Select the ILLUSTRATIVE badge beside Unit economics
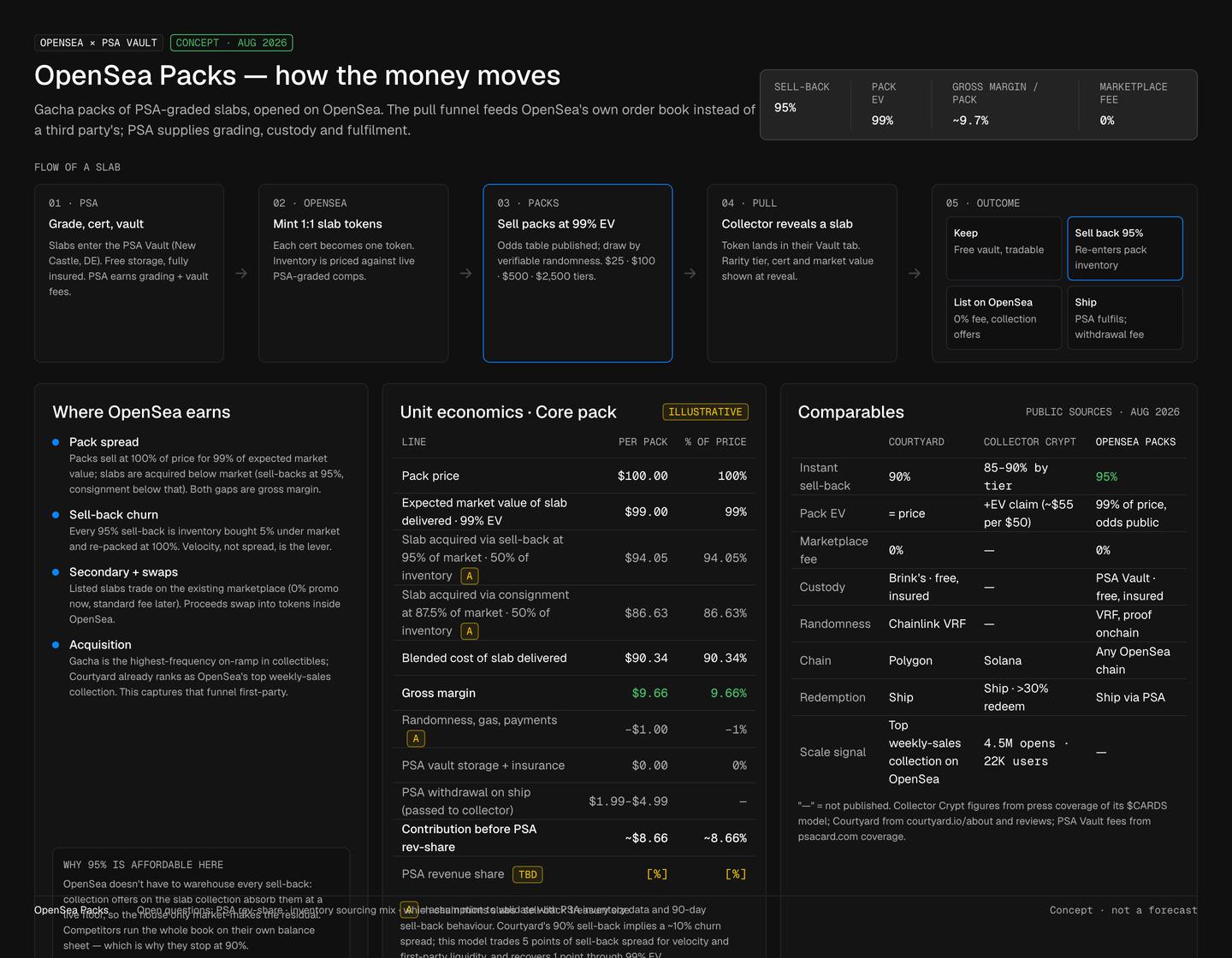The image size is (1232, 958). coord(705,412)
